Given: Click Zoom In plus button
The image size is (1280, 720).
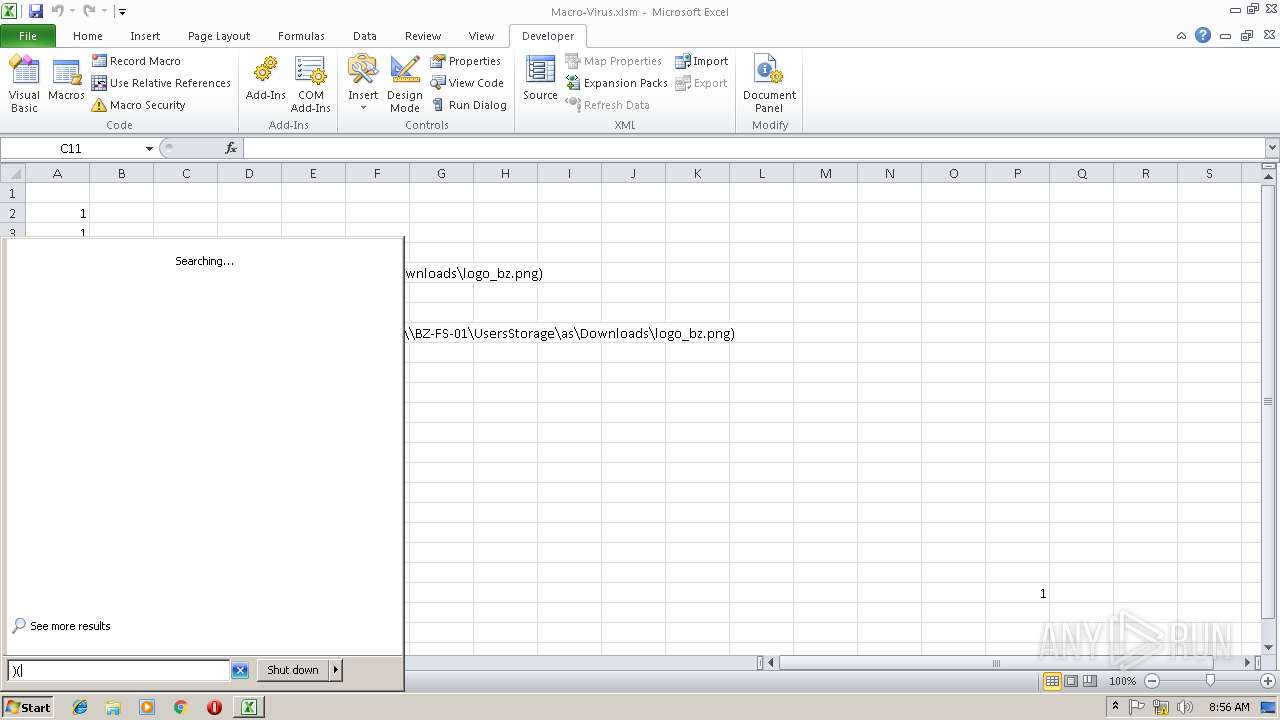Looking at the screenshot, I should point(1268,681).
